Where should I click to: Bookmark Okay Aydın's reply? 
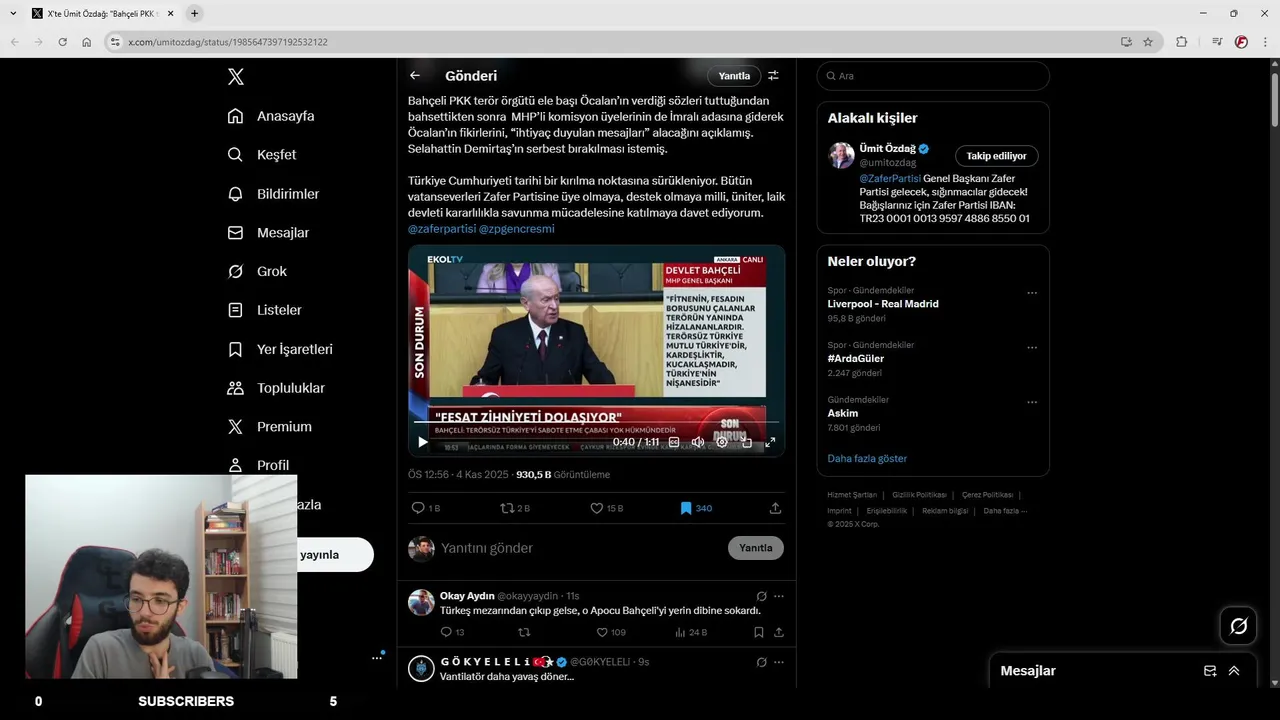[759, 632]
